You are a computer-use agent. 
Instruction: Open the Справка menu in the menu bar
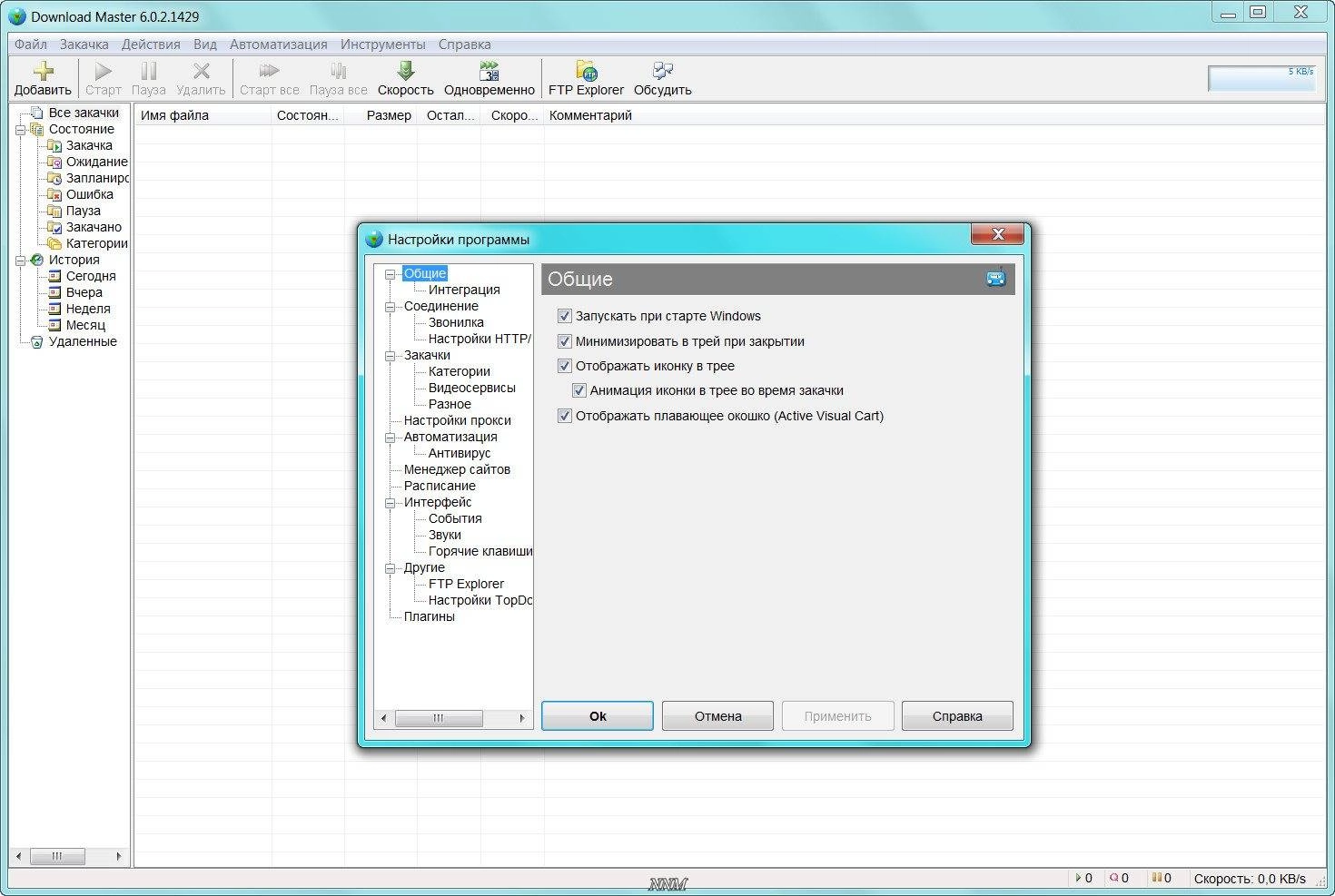point(465,44)
